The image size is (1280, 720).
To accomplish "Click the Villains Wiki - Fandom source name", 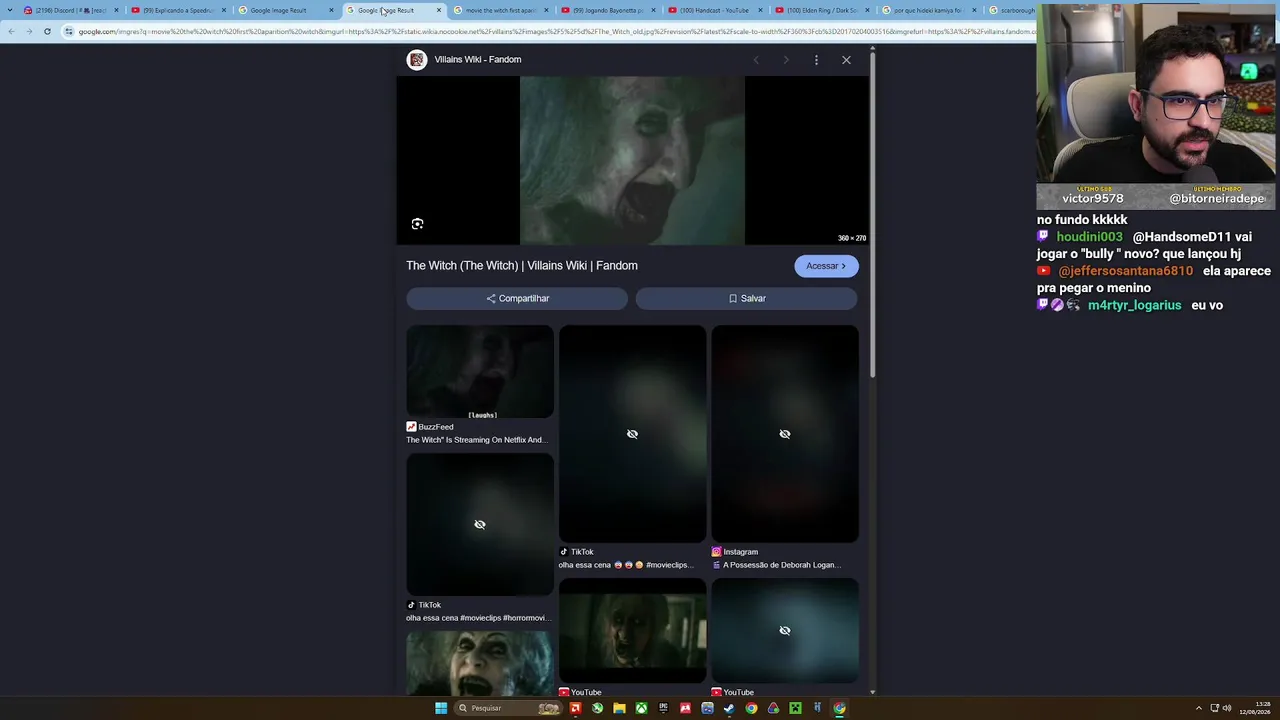I will point(478,60).
